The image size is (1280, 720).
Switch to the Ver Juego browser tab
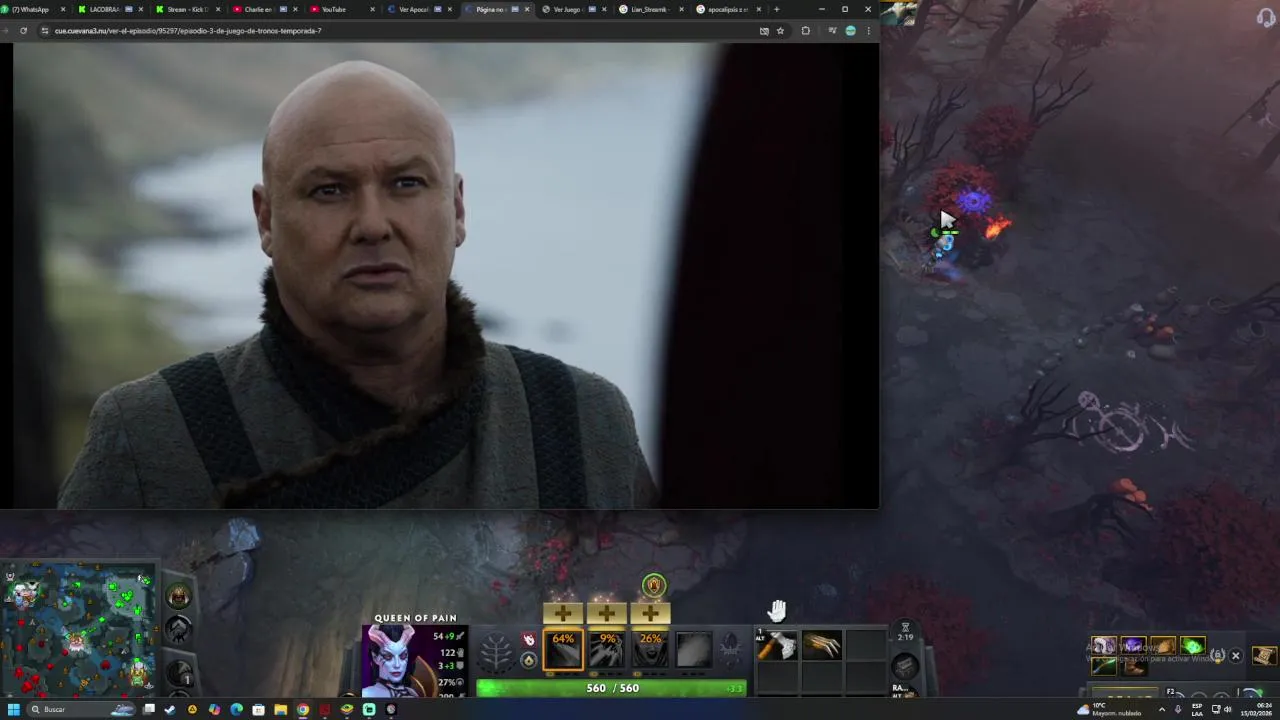[575, 9]
